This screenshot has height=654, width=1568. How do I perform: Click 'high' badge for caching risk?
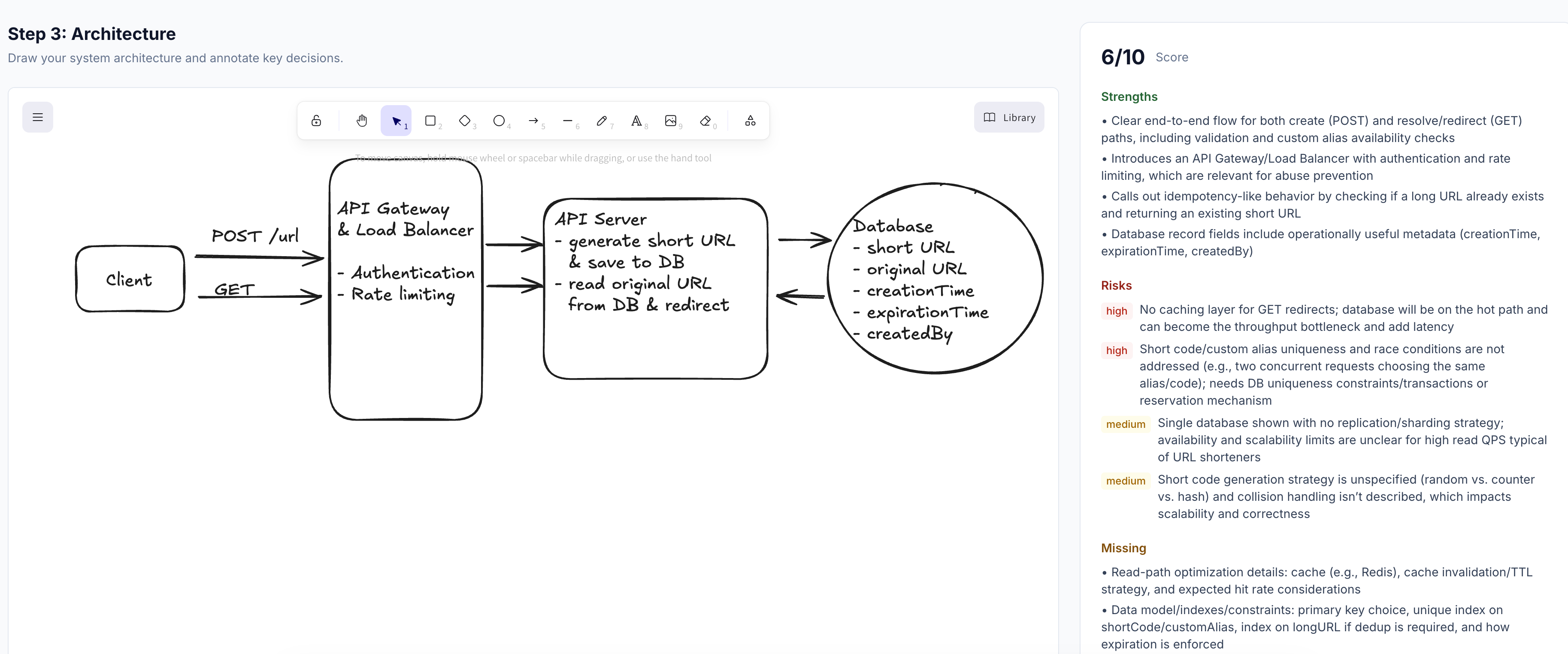(x=1116, y=311)
